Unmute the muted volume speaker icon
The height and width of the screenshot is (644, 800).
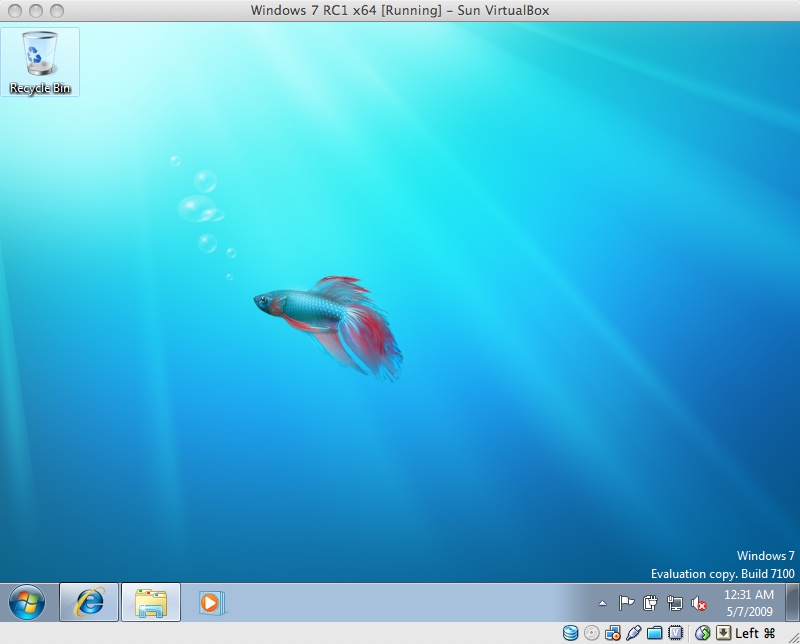tap(699, 603)
